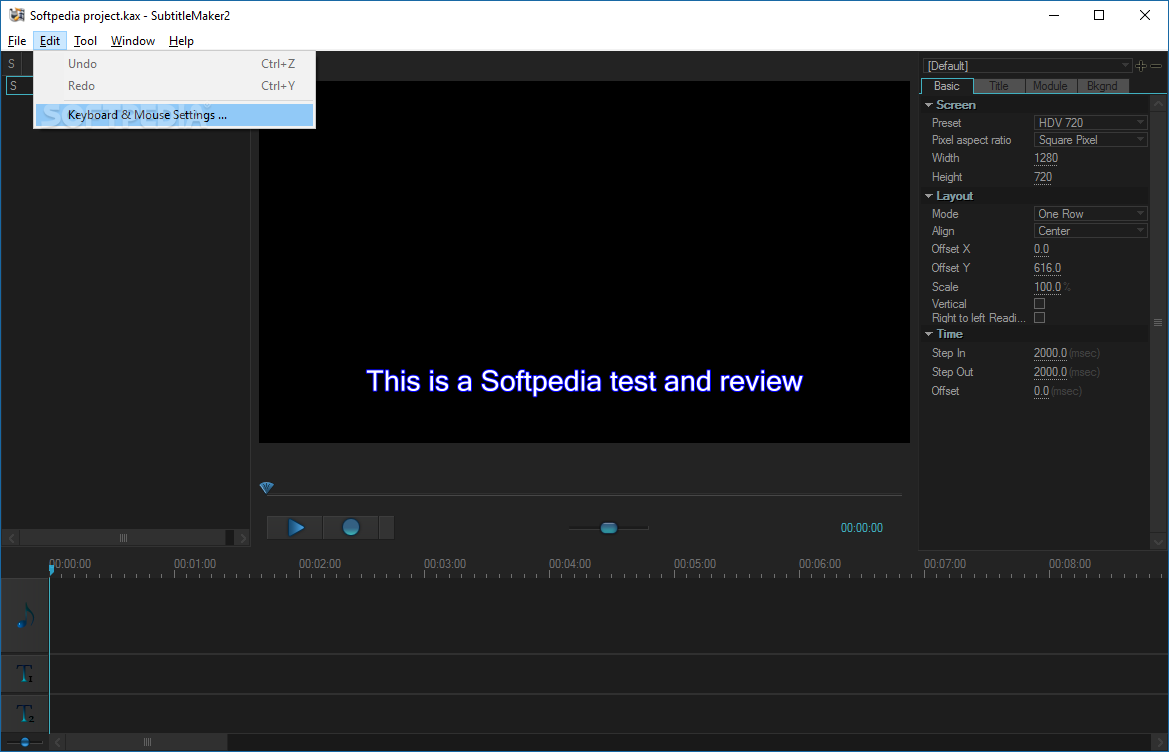
Task: Click the 00:07:00 timeline ruler label
Action: (x=945, y=564)
